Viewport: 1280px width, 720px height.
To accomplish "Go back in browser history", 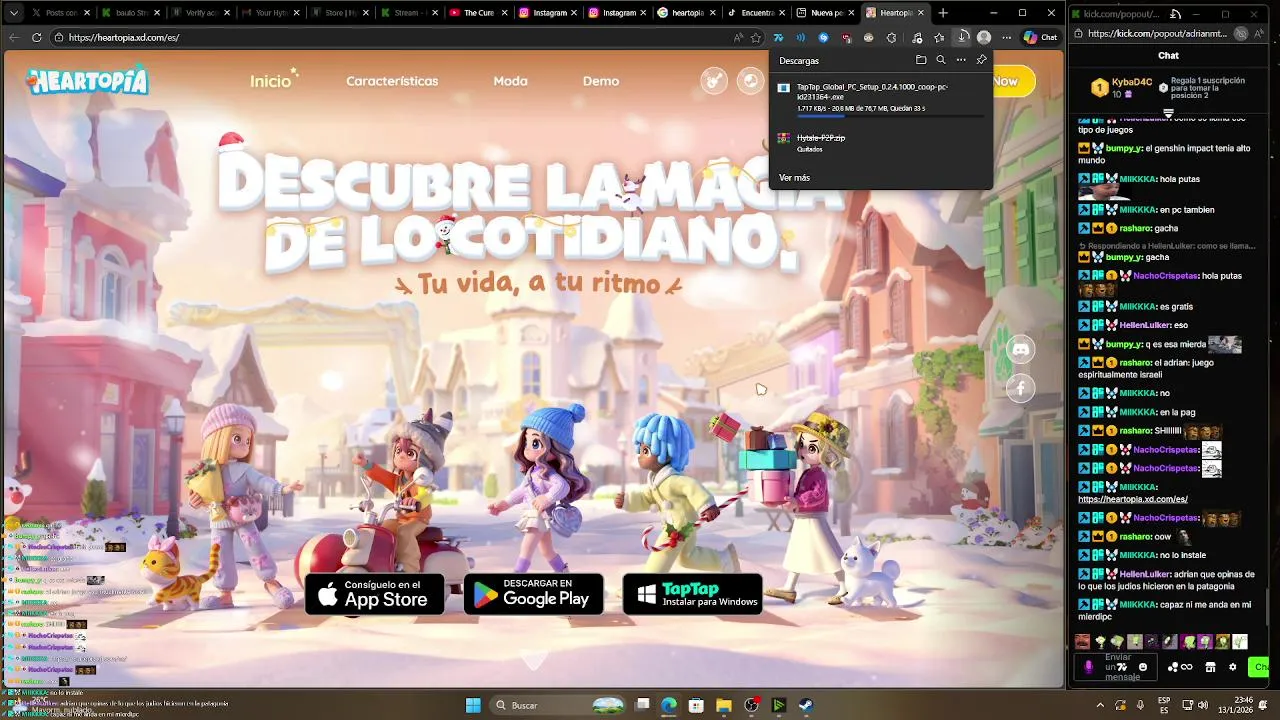I will [x=13, y=37].
